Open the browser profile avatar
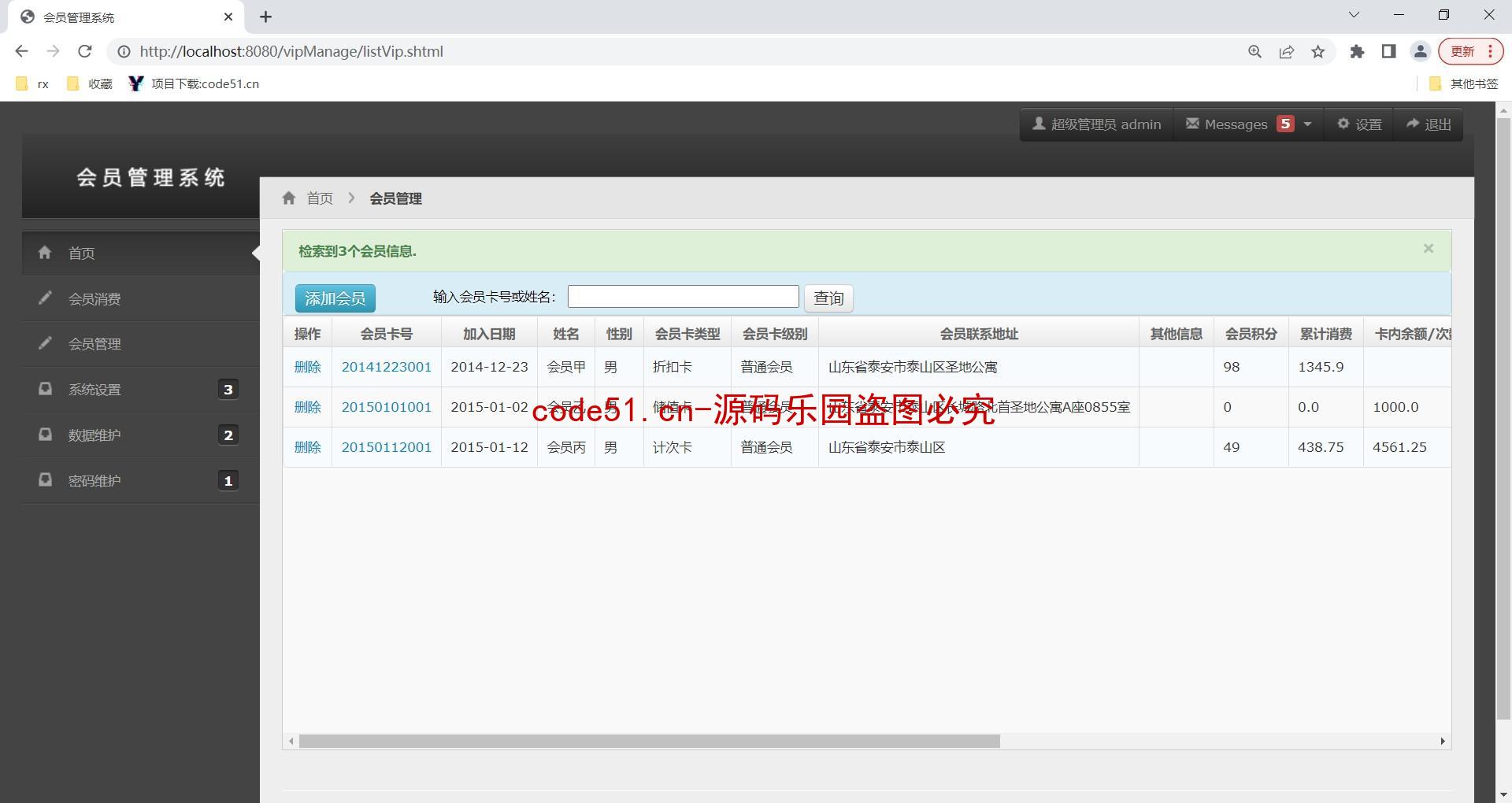This screenshot has width=1512, height=803. pyautogui.click(x=1420, y=51)
